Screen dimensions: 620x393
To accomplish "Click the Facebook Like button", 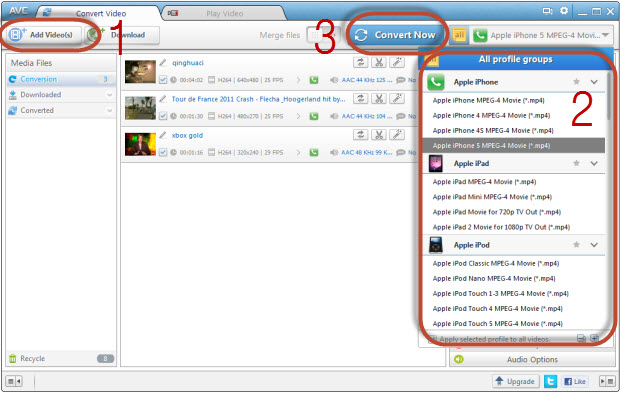I will (x=575, y=381).
